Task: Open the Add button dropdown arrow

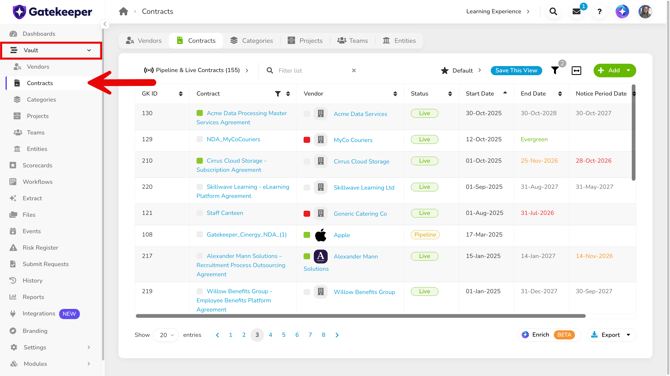Action: [628, 70]
